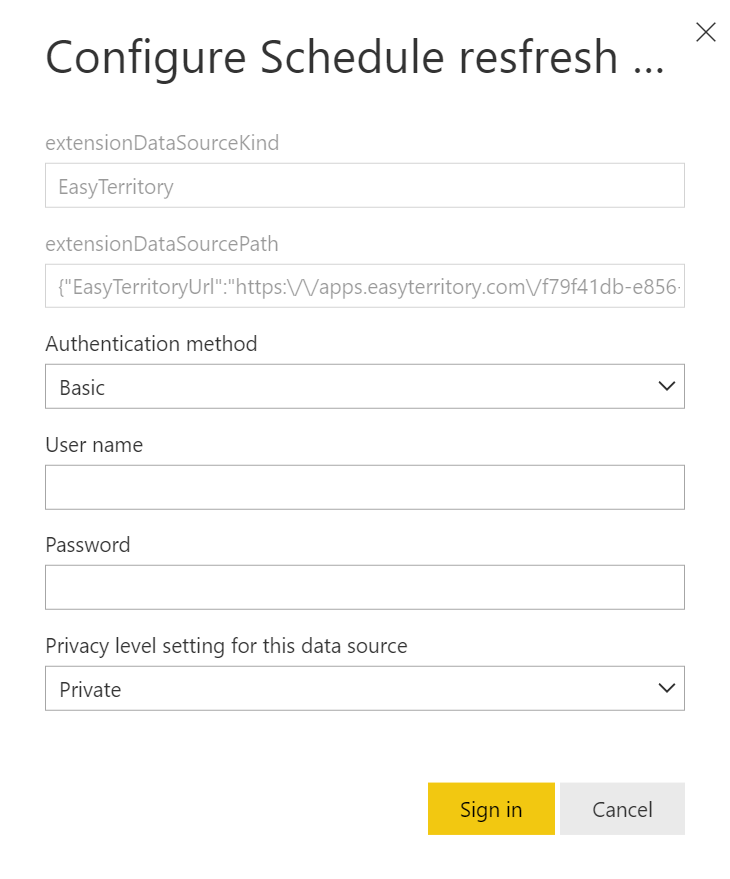
Task: Click the "extensionDataSourcePath" label
Action: 162,243
